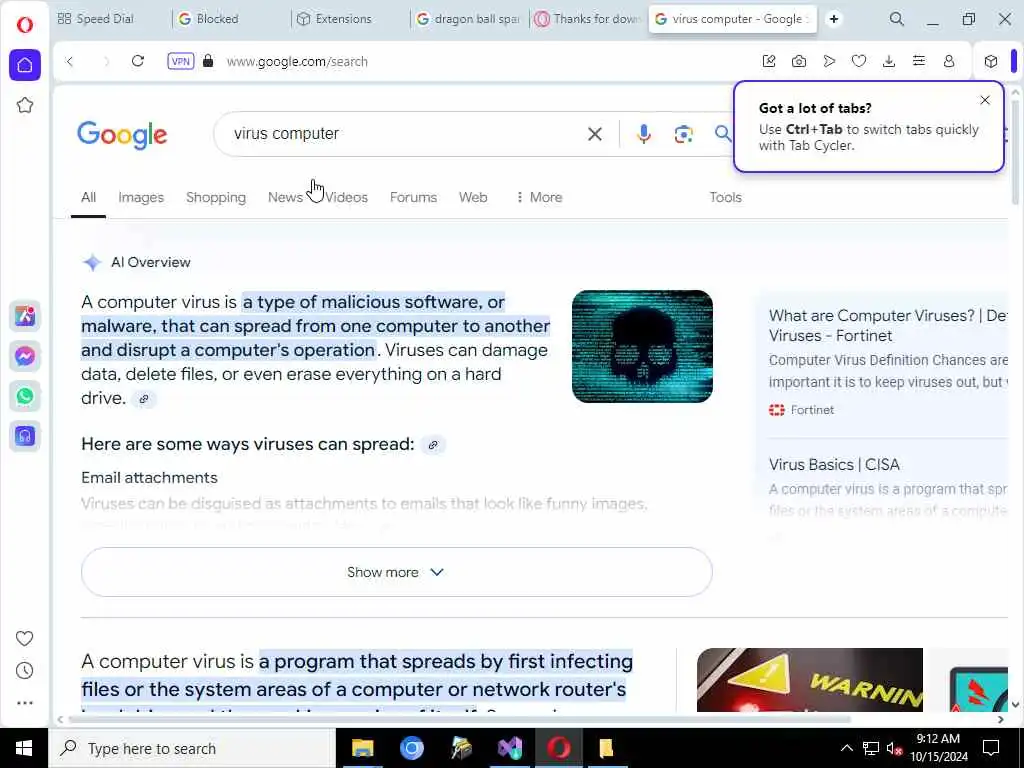Take a snapshot with camera icon
This screenshot has width=1024, height=768.
click(799, 61)
